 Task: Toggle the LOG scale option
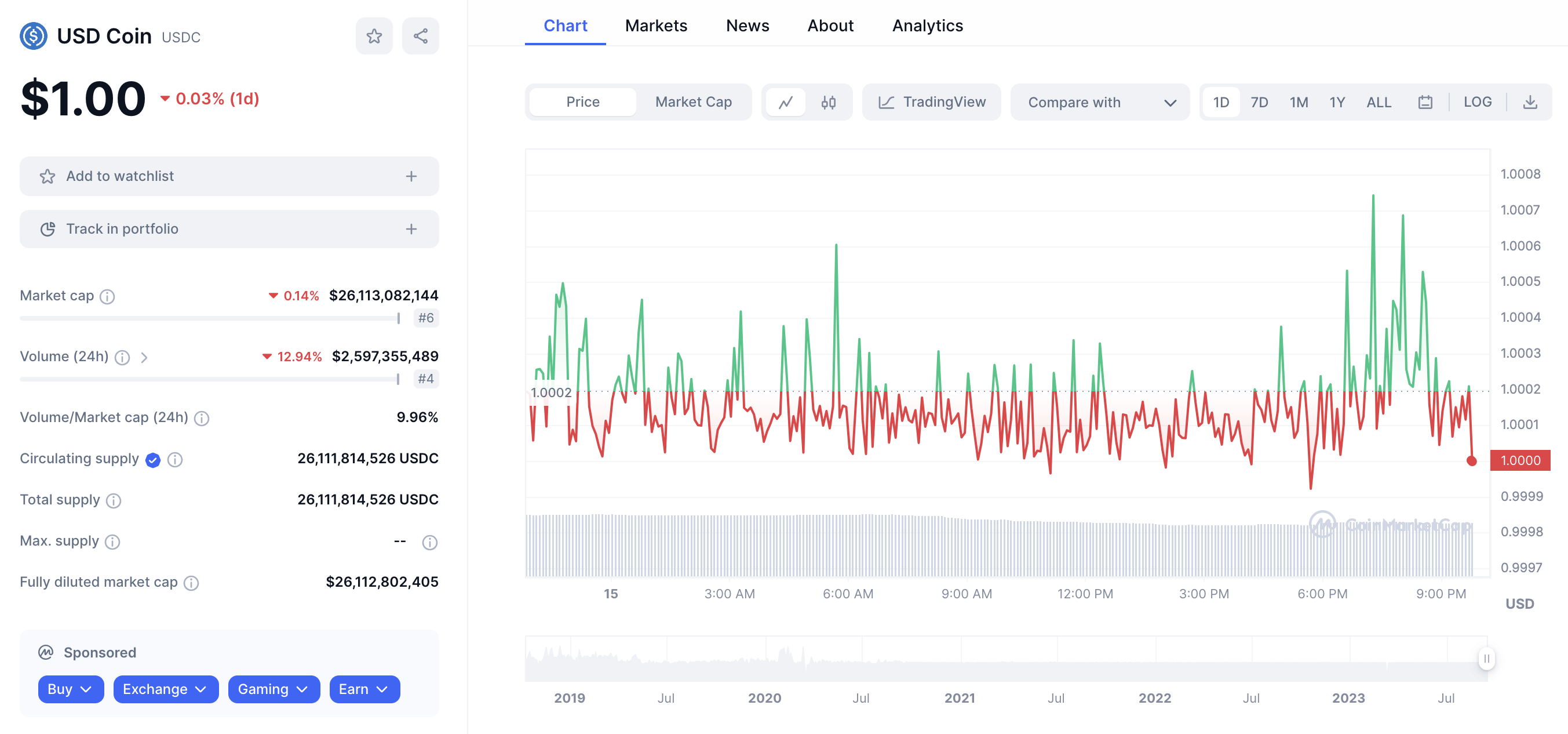[1477, 103]
